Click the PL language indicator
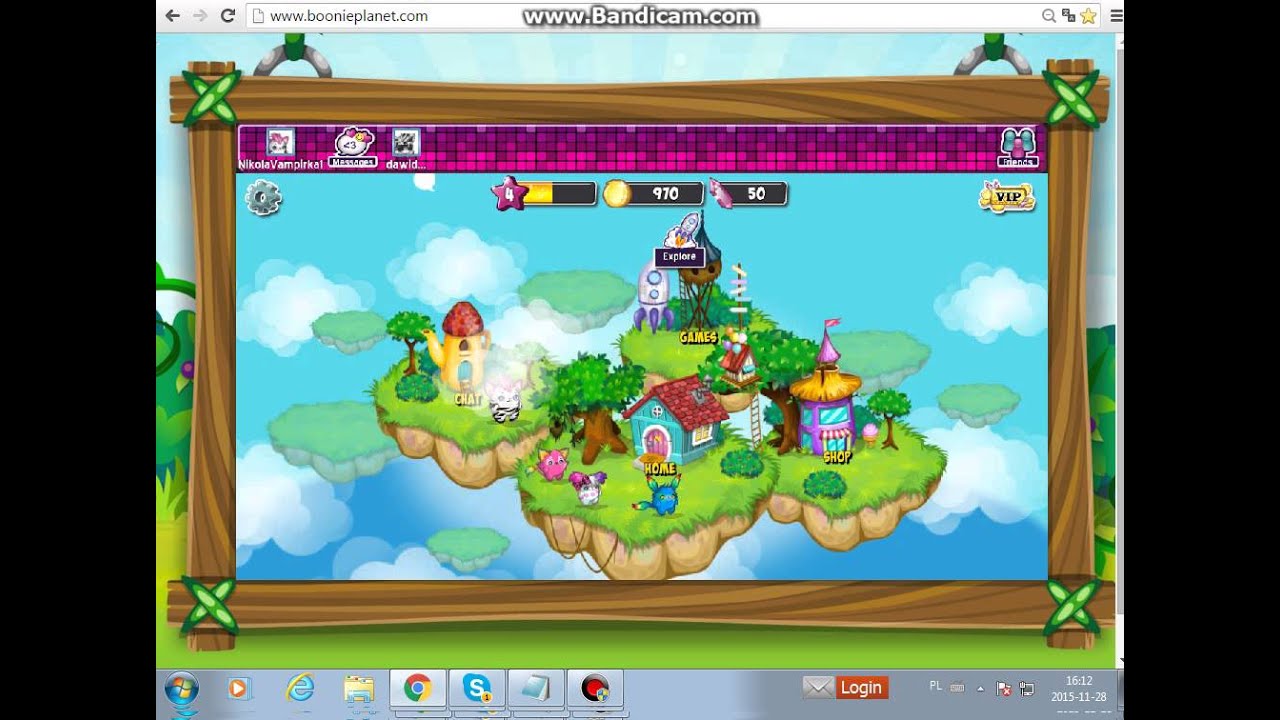Viewport: 1280px width, 720px height. [x=936, y=686]
